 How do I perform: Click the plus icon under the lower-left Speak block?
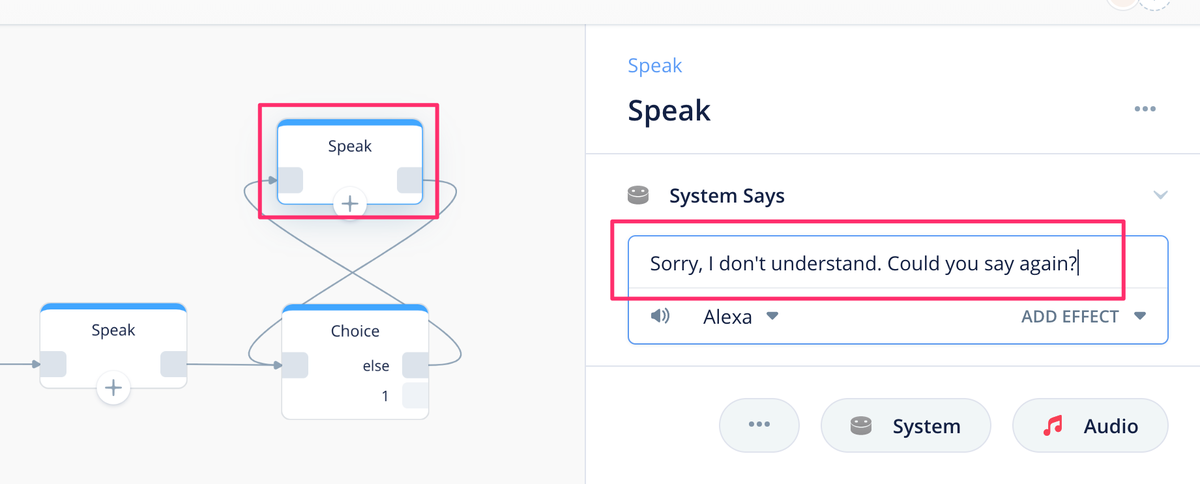point(114,388)
